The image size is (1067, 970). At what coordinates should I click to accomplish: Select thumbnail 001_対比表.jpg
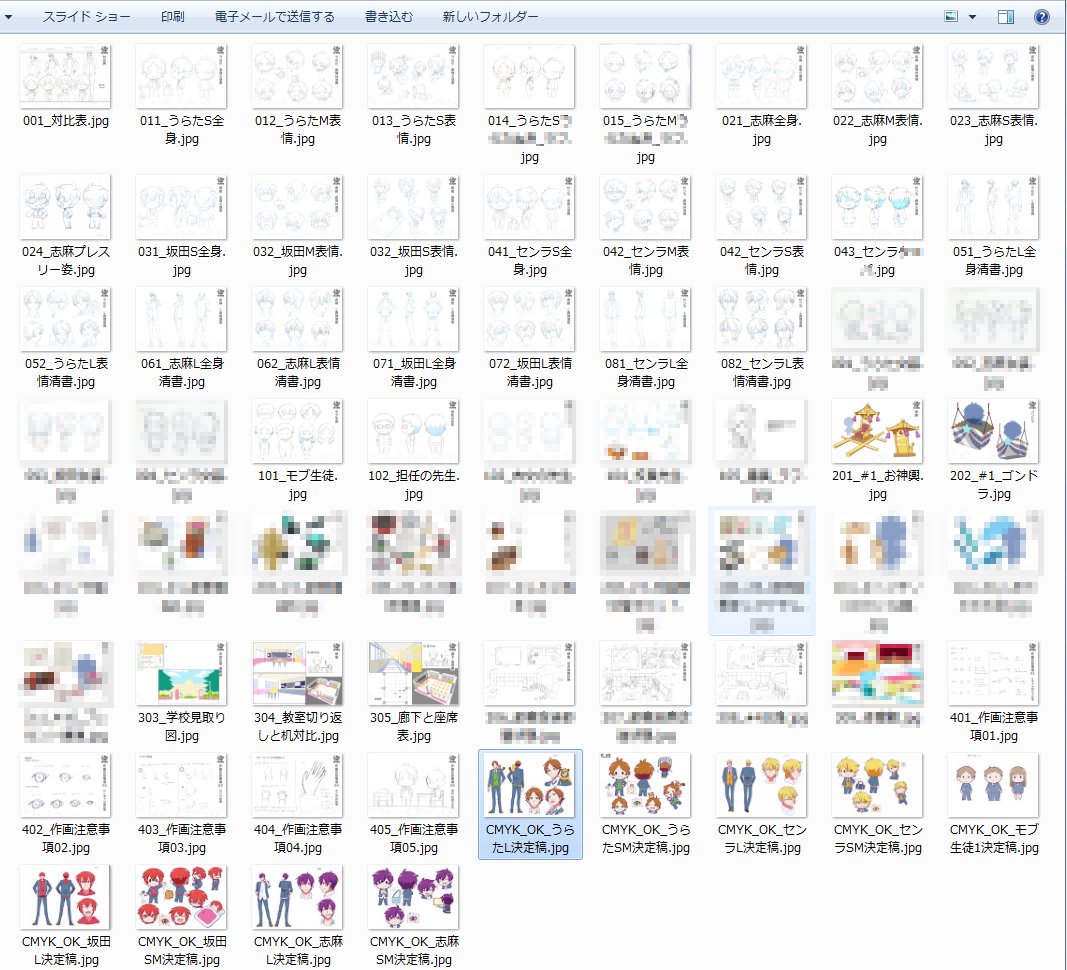[x=66, y=77]
